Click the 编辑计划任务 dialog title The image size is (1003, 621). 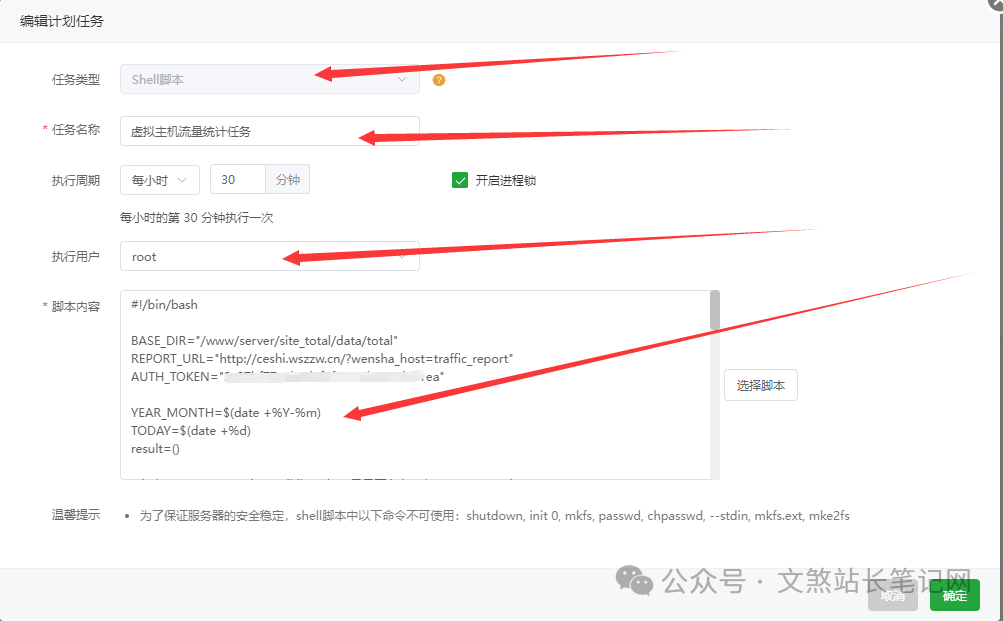click(x=61, y=21)
